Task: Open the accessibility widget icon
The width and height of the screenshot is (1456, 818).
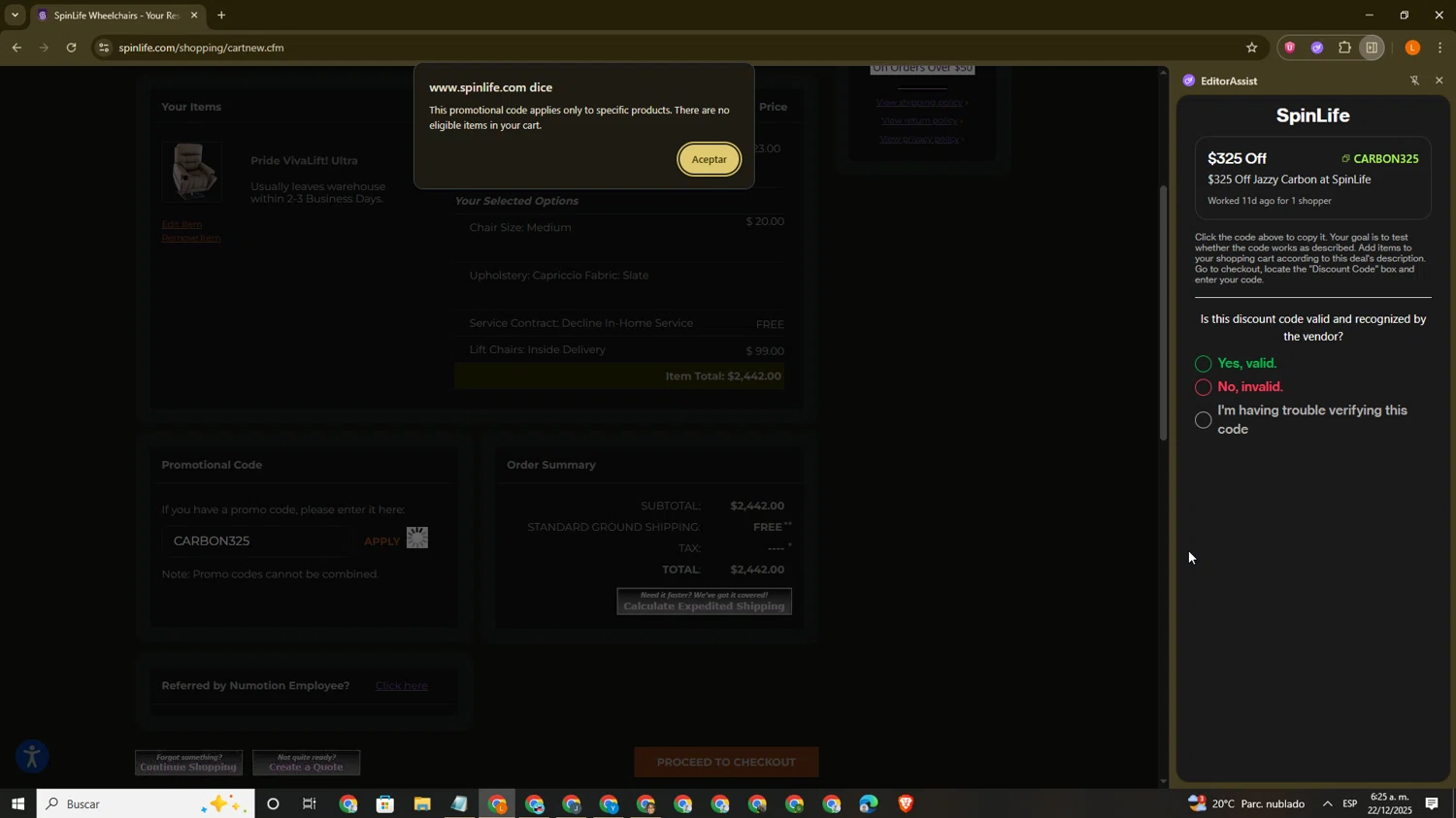Action: tap(31, 756)
